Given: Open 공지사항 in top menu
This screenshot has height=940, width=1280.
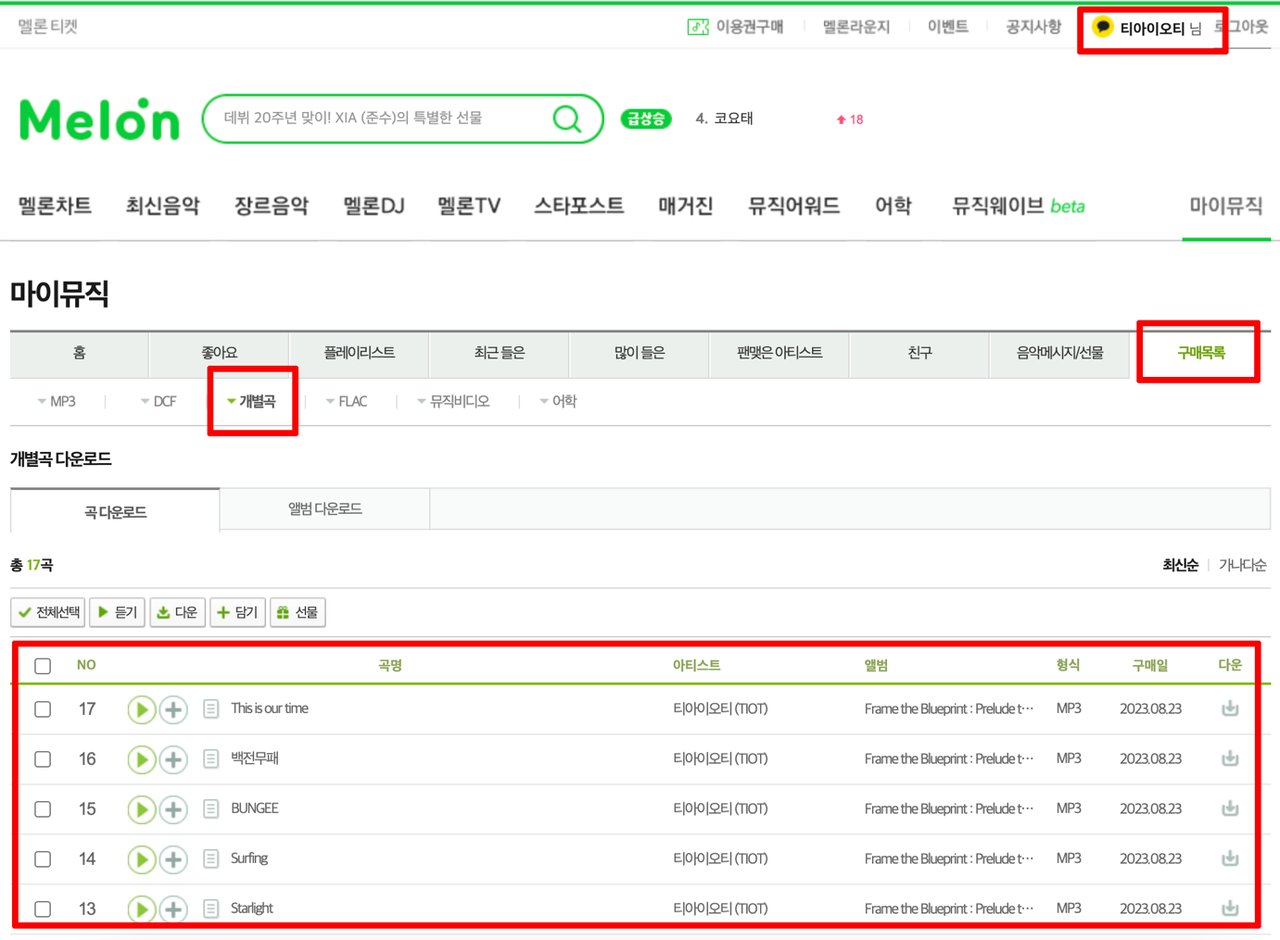Looking at the screenshot, I should 1034,27.
